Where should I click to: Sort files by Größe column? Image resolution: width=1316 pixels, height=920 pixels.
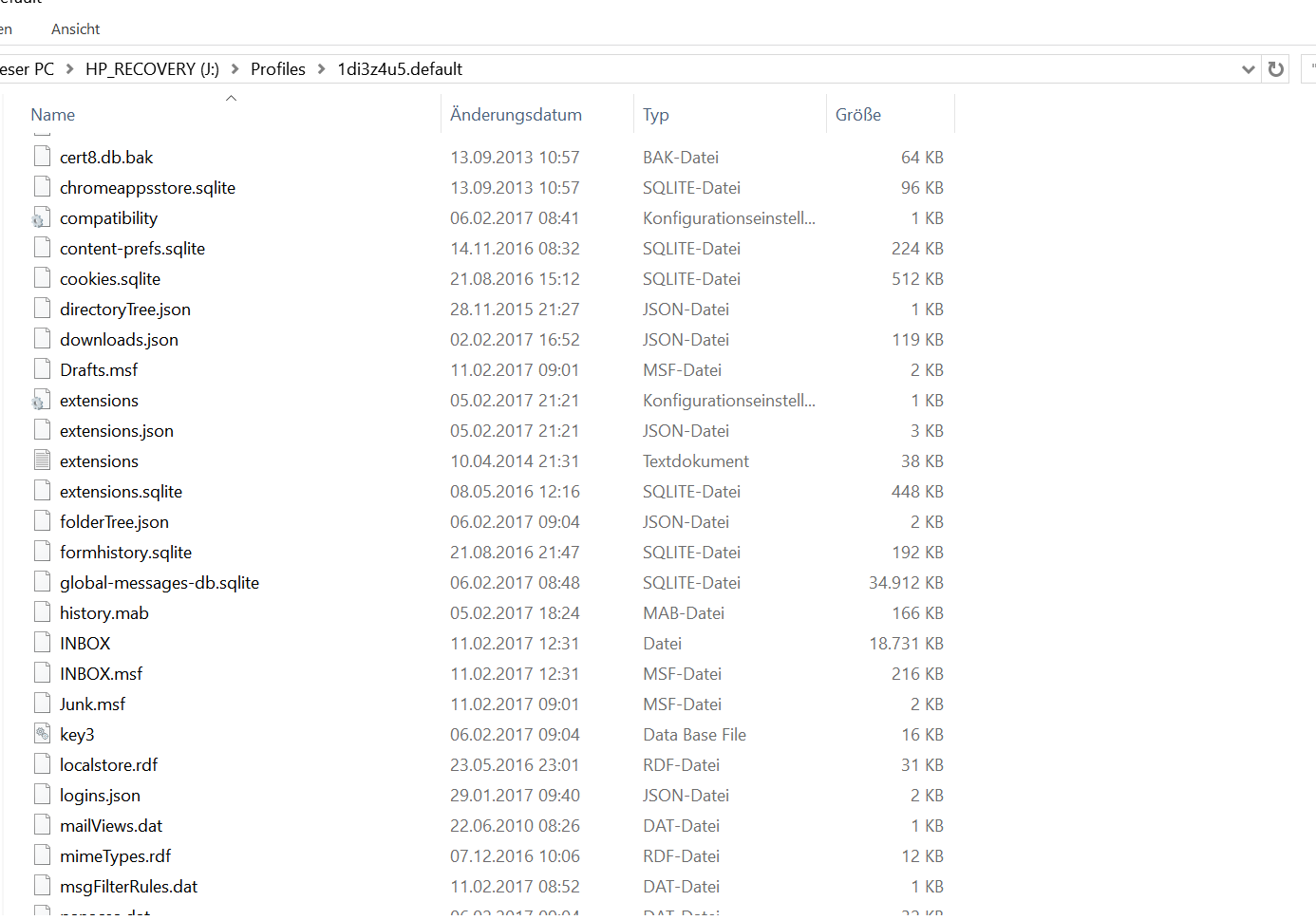click(857, 115)
